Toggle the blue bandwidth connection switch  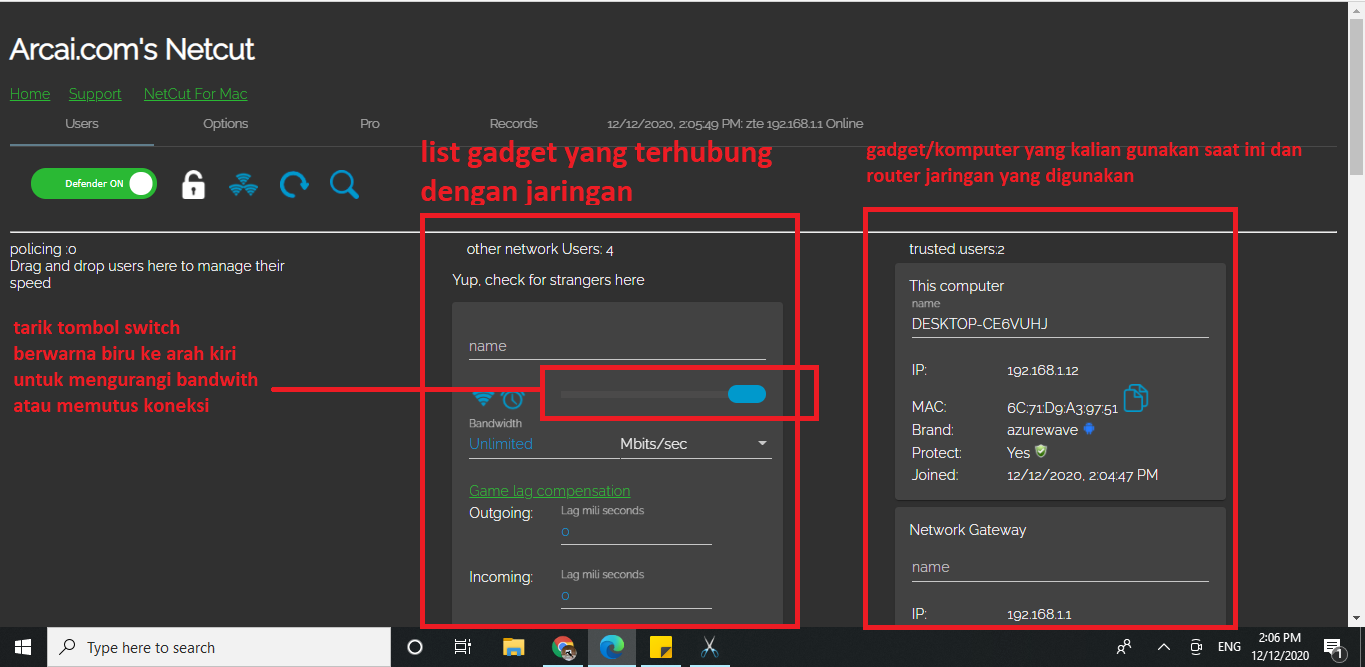(747, 394)
